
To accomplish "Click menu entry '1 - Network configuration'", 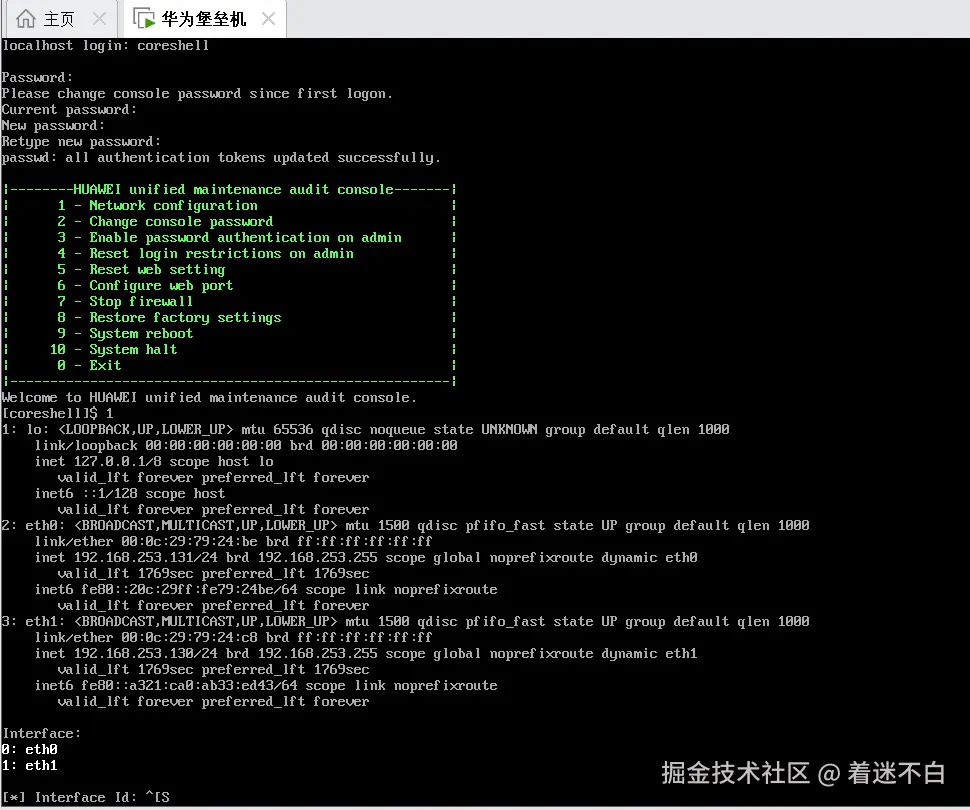I will coord(158,205).
